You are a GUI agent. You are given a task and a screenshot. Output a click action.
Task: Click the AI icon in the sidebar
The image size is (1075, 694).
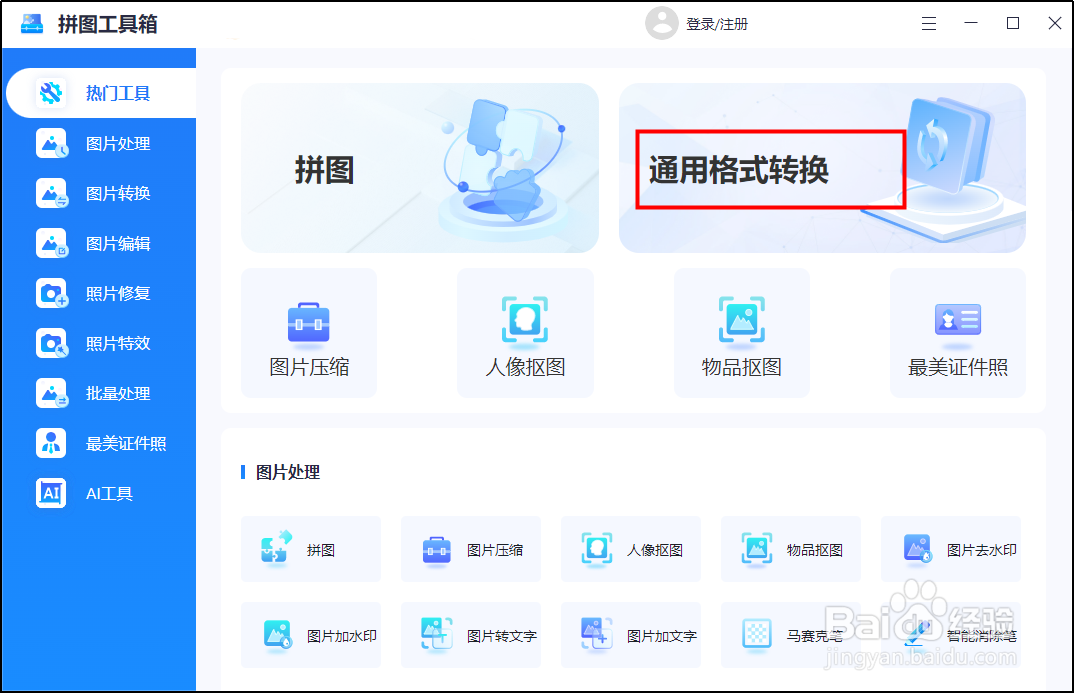[51, 493]
